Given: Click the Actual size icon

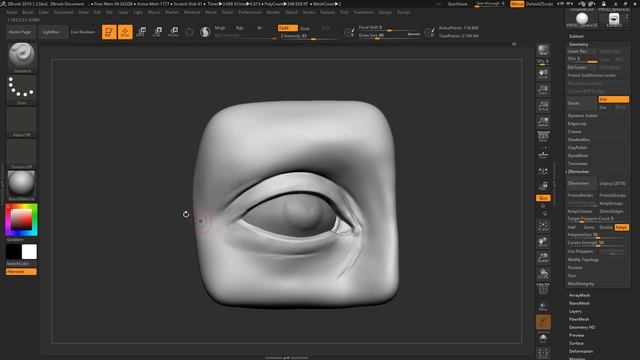Looking at the screenshot, I should [543, 105].
